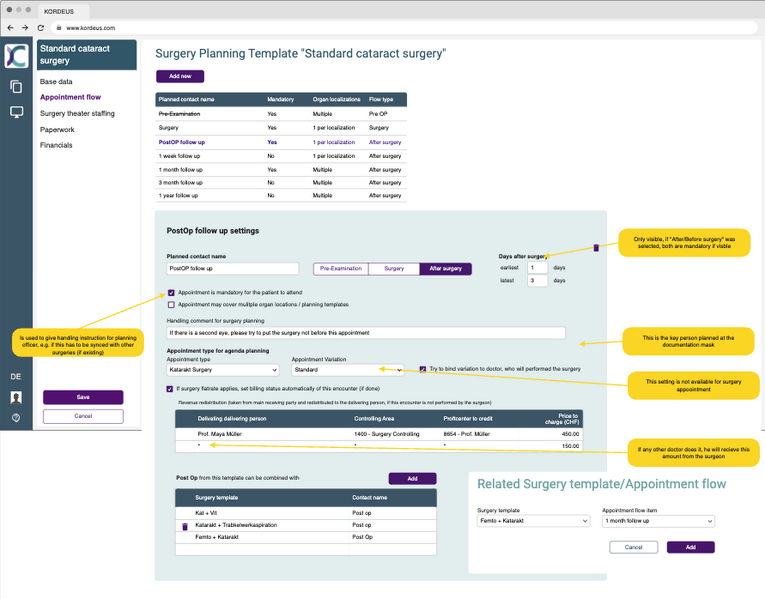Open the documents copy icon in the sidebar
The image size is (765, 599).
16,87
